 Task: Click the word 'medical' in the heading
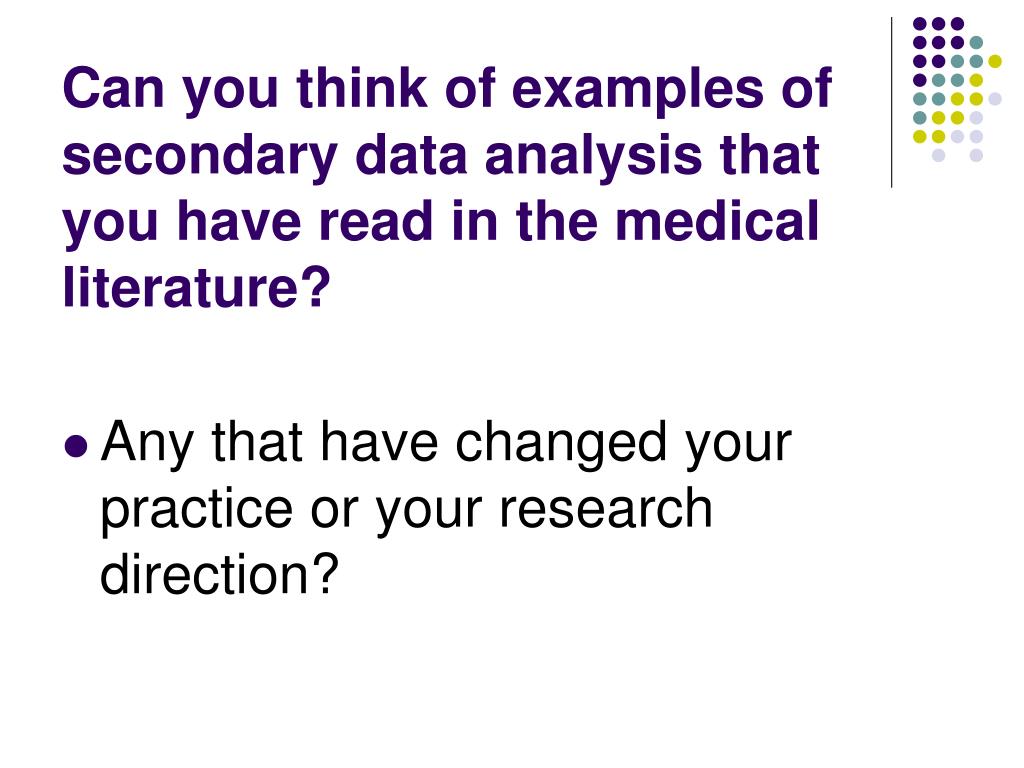click(x=716, y=220)
